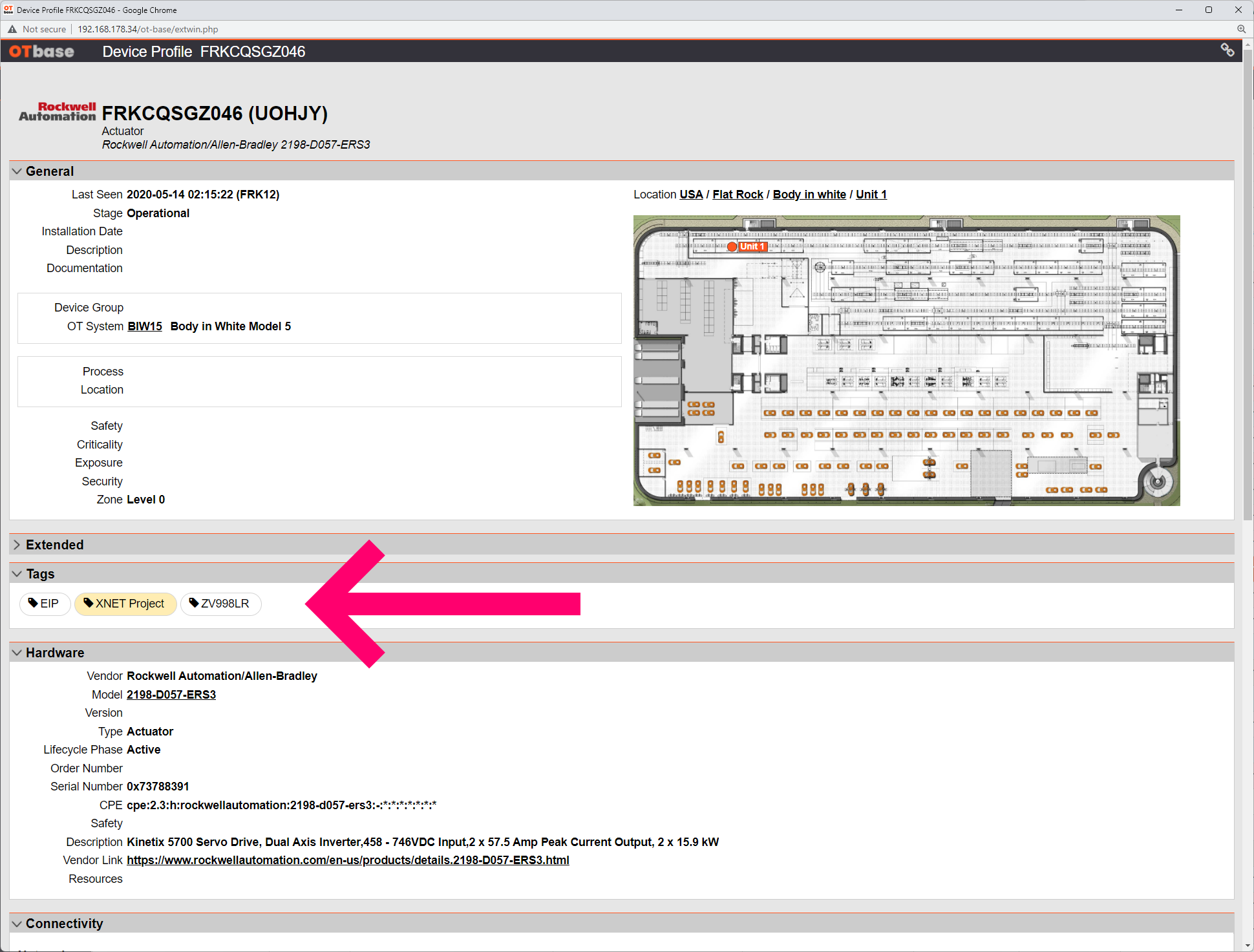Click the Active lifecycle phase value

point(143,750)
